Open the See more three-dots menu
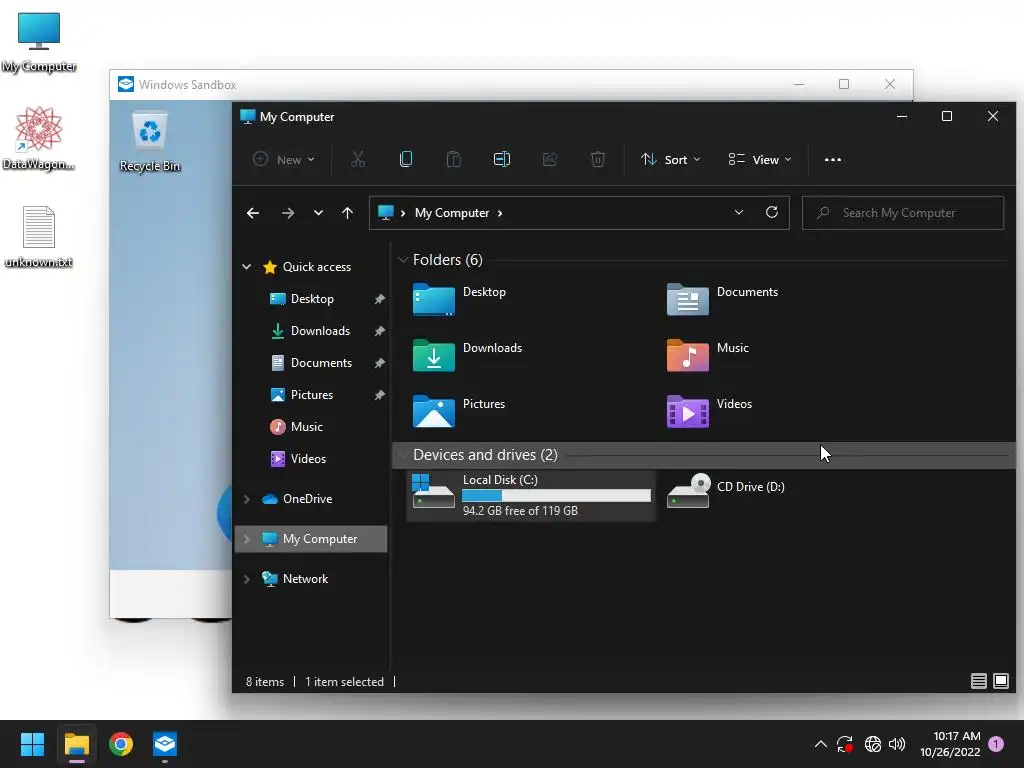 pos(833,159)
